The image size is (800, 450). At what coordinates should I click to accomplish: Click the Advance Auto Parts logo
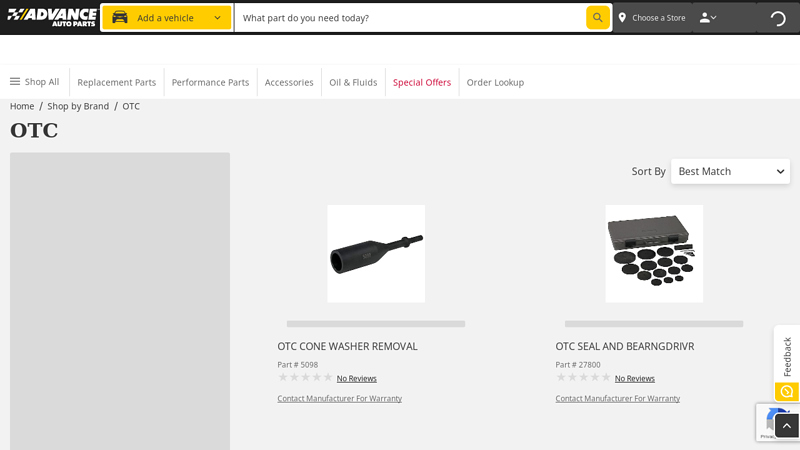tap(52, 17)
